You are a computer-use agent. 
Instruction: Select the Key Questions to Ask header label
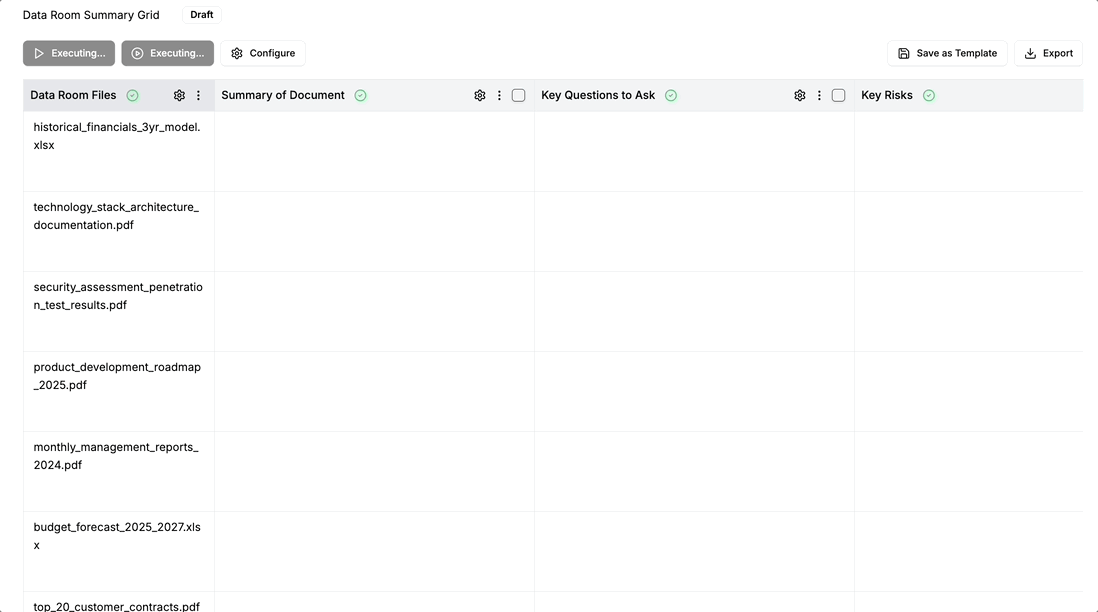598,95
